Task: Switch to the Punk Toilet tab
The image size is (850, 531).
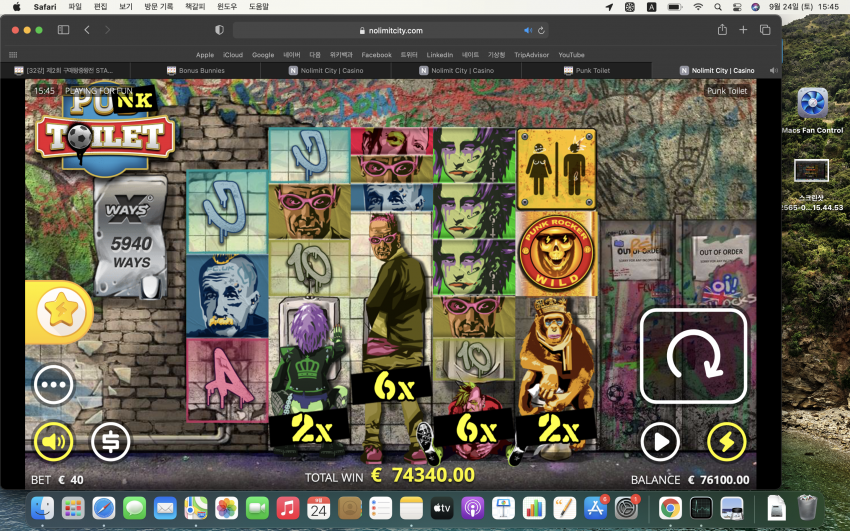Action: (x=587, y=70)
